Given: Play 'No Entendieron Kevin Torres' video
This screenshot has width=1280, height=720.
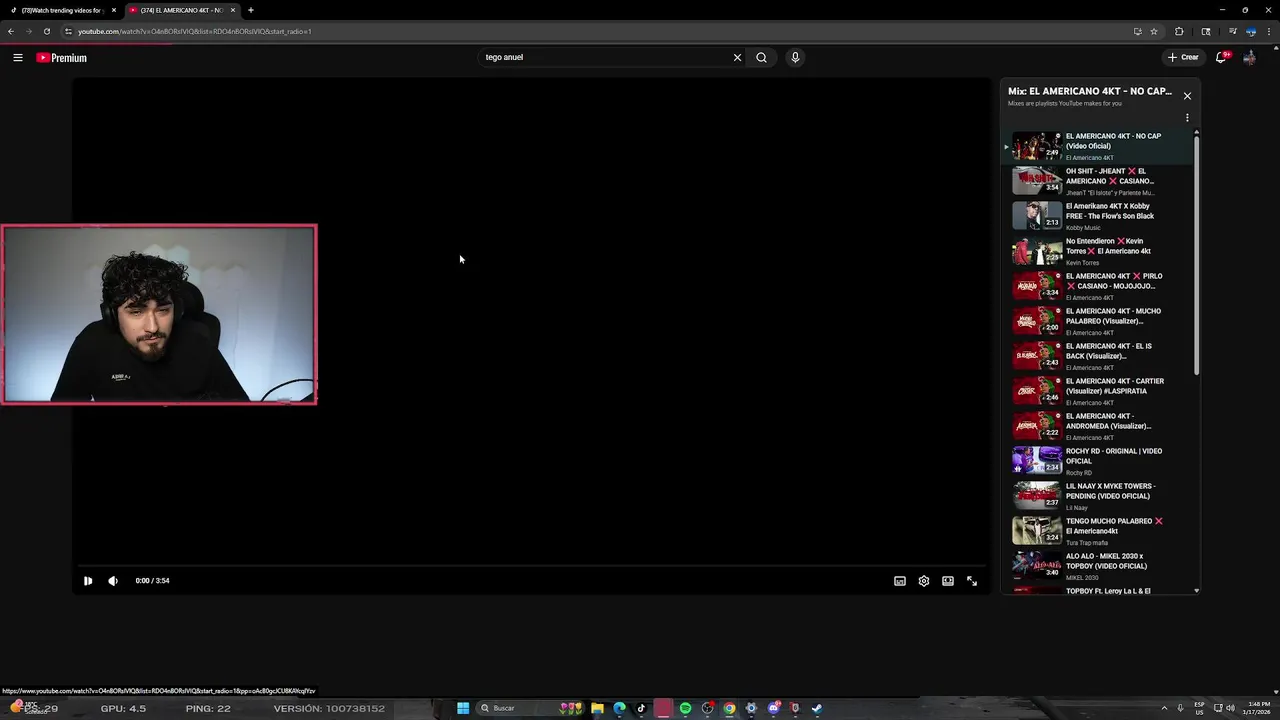Looking at the screenshot, I should 1097,251.
